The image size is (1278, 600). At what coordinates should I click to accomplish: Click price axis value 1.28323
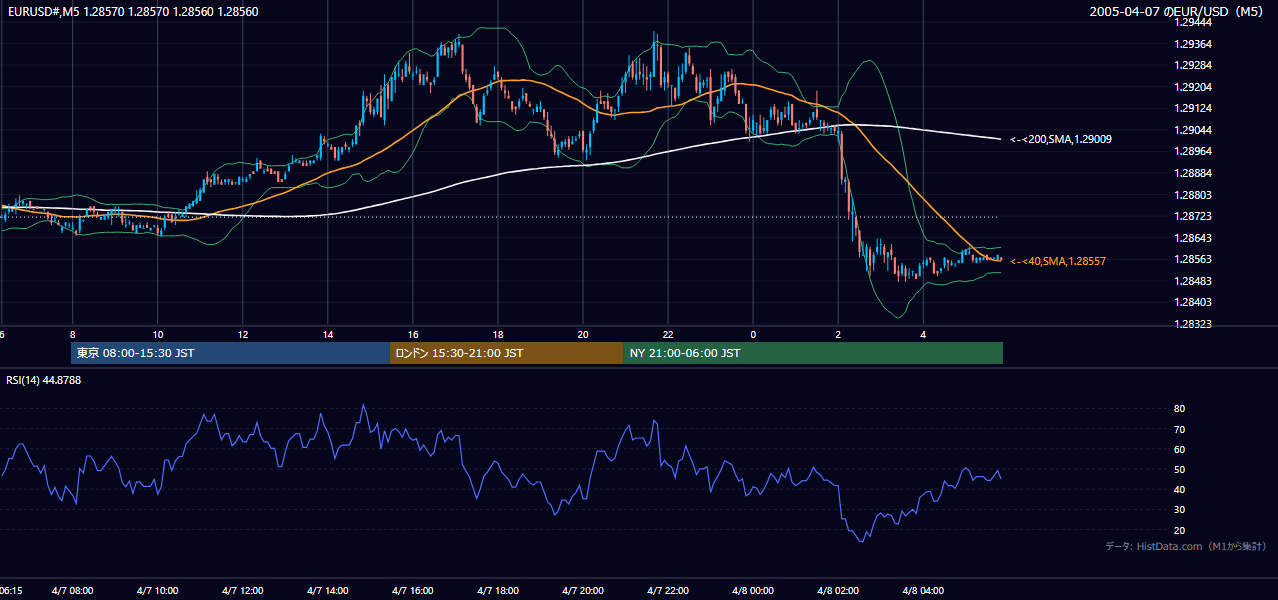1192,325
